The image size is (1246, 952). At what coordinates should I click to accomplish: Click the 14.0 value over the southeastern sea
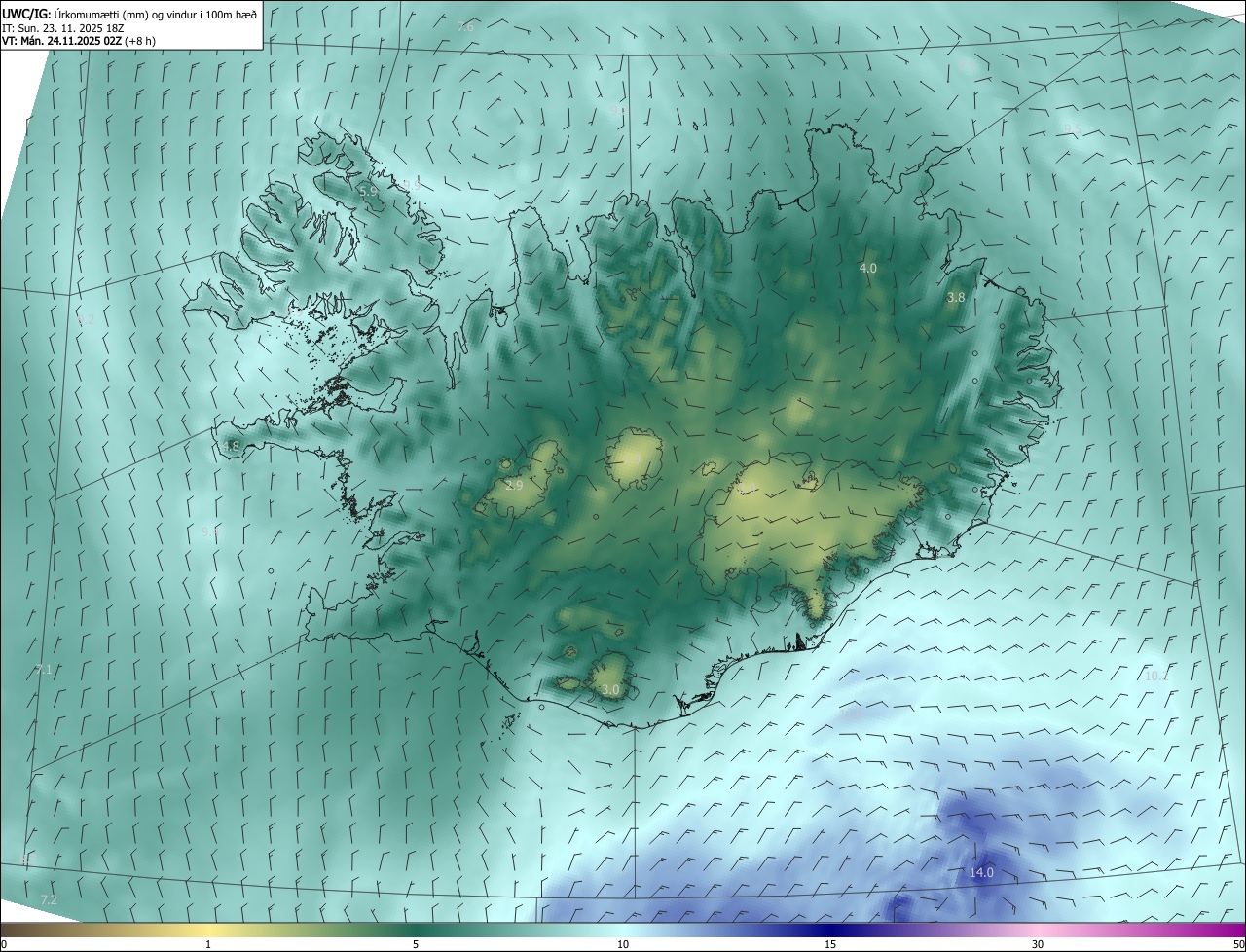(x=981, y=872)
